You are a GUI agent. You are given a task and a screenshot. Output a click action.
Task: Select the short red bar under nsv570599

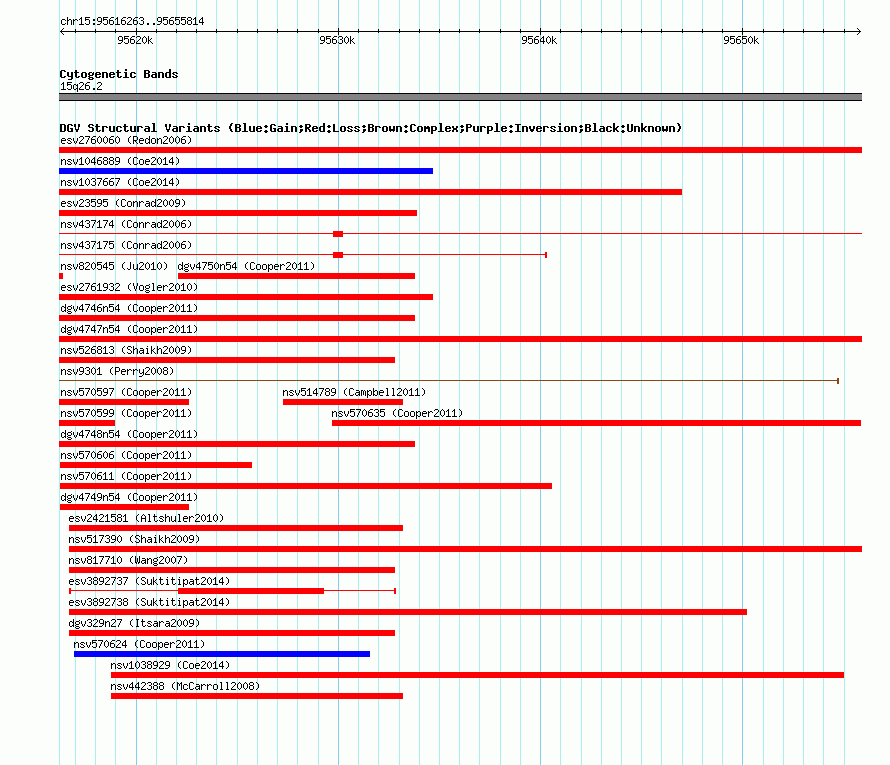tap(87, 423)
